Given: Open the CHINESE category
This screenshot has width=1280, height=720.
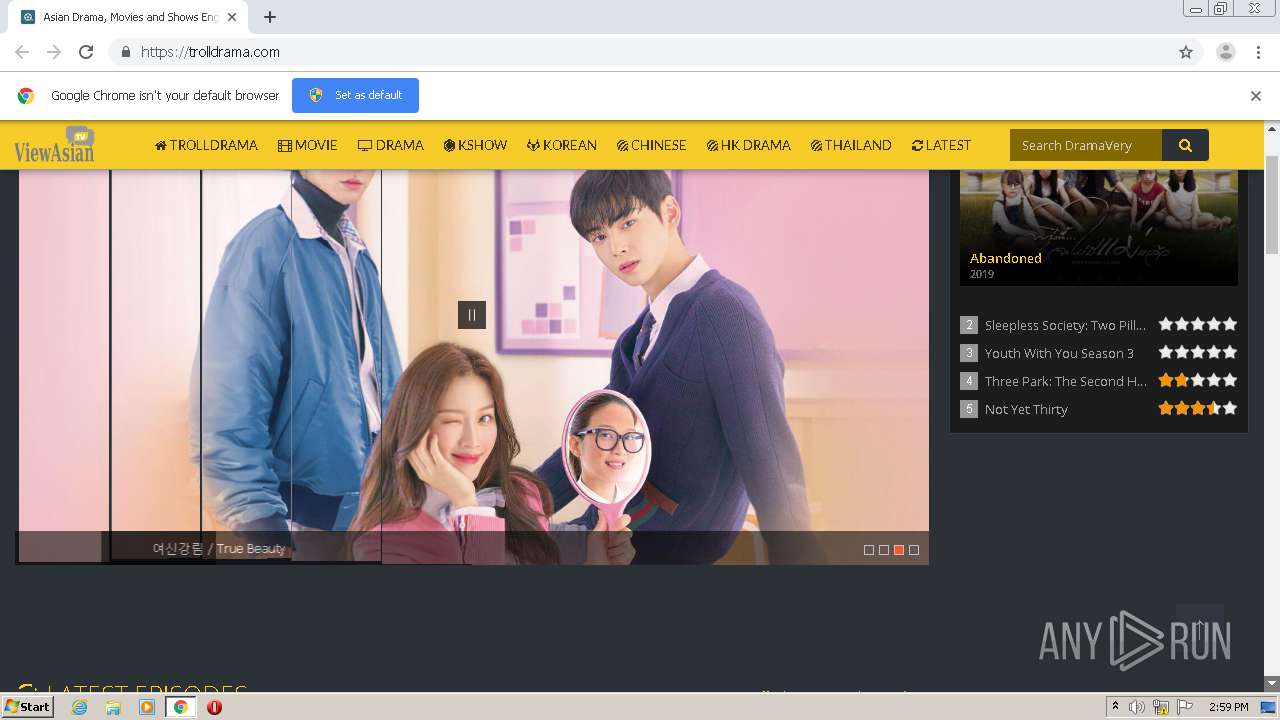Looking at the screenshot, I should pyautogui.click(x=652, y=145).
